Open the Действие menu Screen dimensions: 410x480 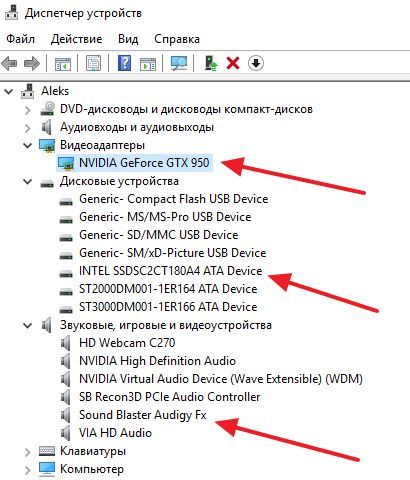pos(76,39)
